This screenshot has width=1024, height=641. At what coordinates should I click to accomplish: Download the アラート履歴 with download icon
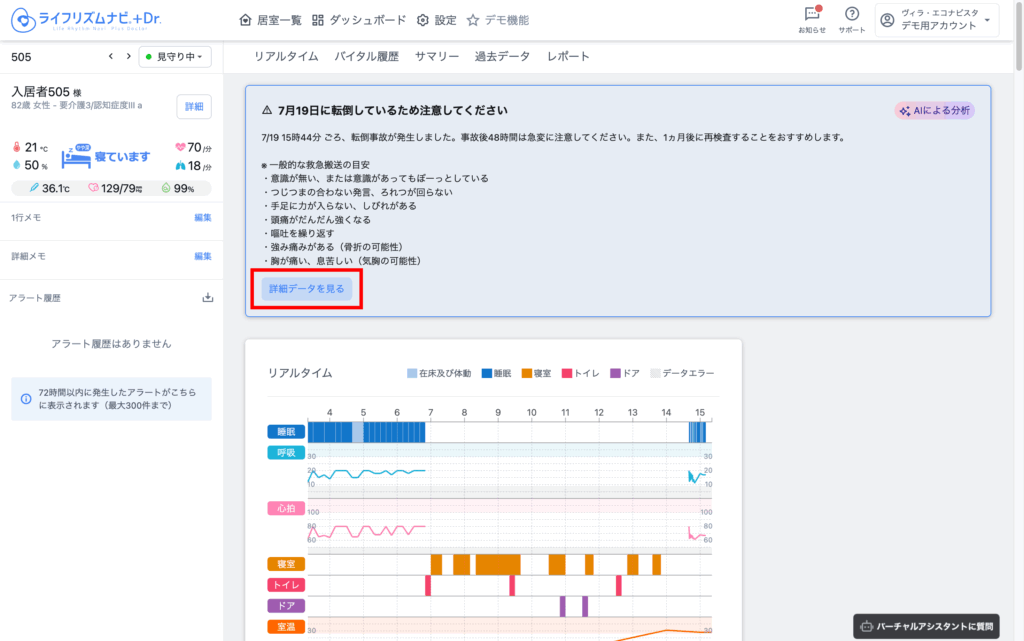(x=208, y=298)
